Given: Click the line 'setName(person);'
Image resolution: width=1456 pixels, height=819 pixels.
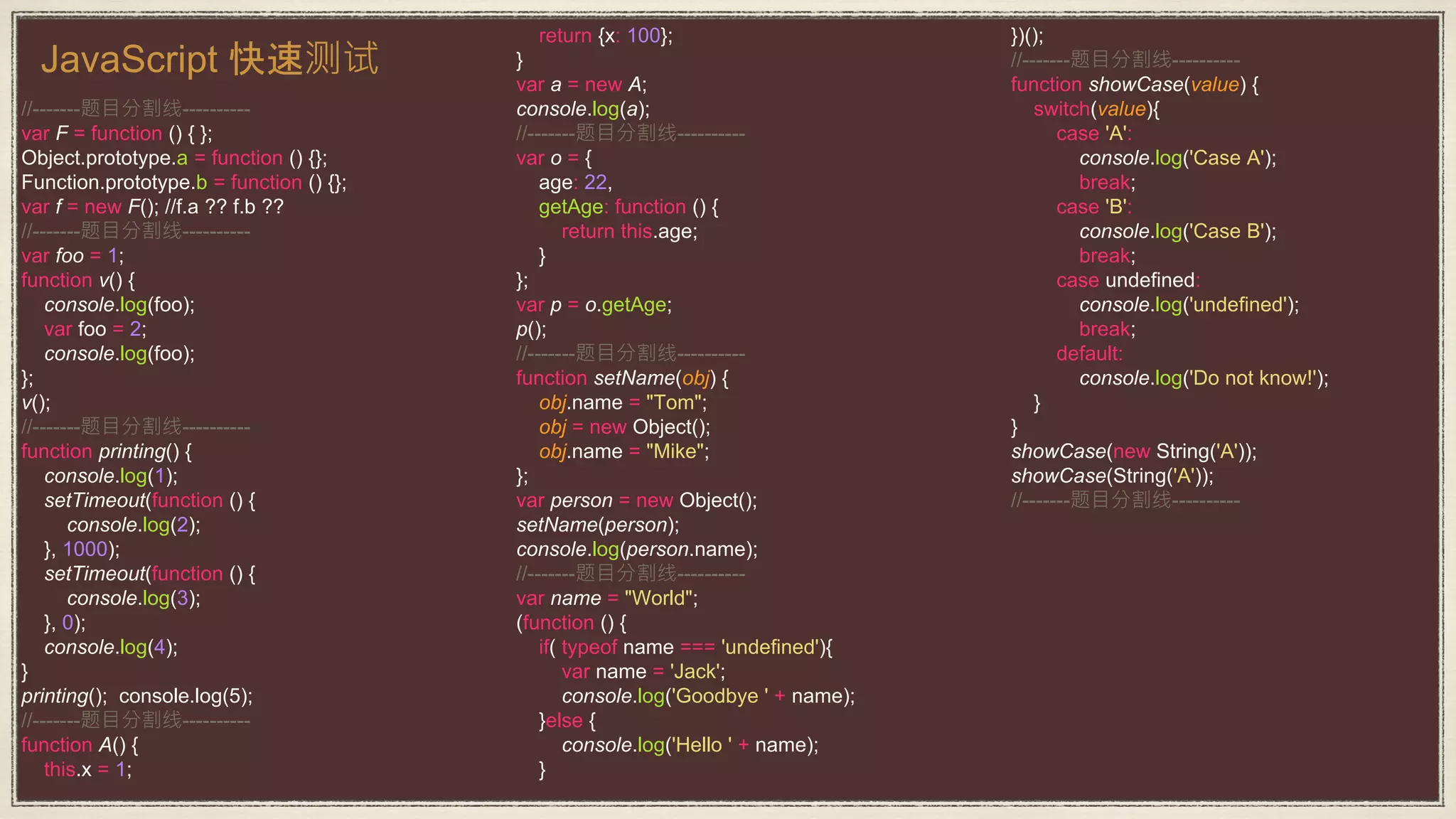Looking at the screenshot, I should click(x=598, y=525).
